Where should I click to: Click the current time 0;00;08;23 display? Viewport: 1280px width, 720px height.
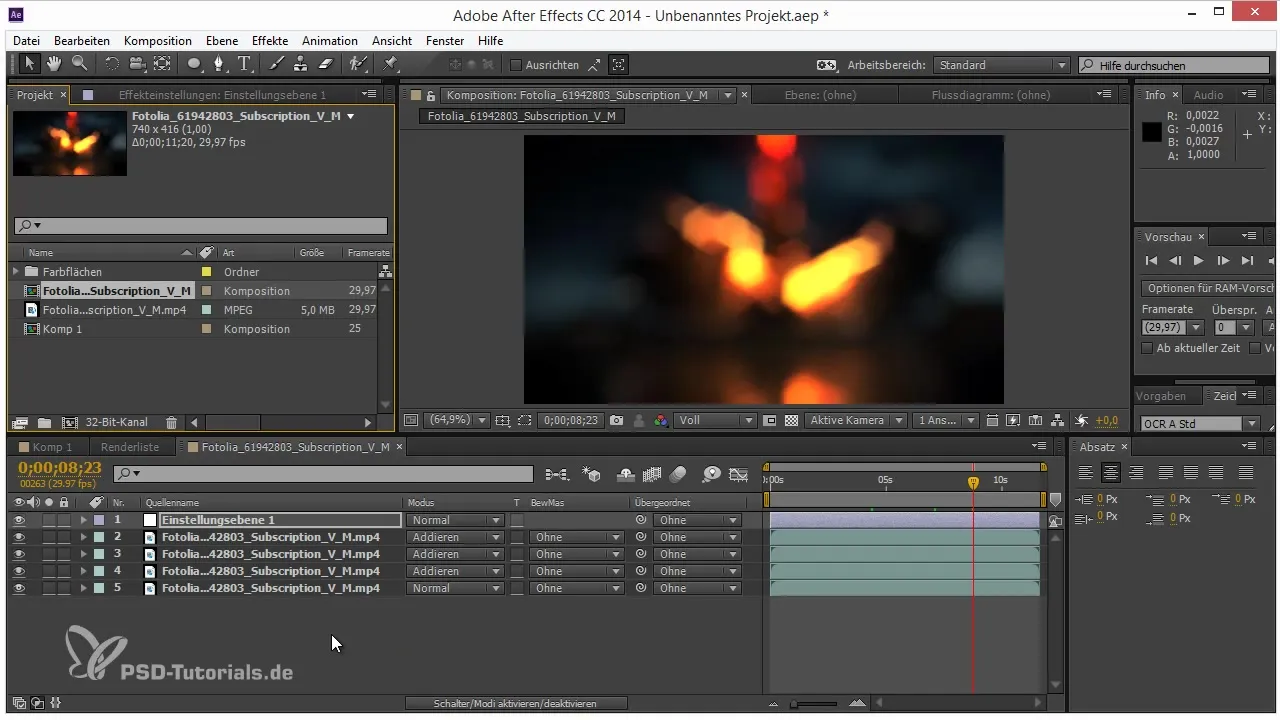coord(60,467)
